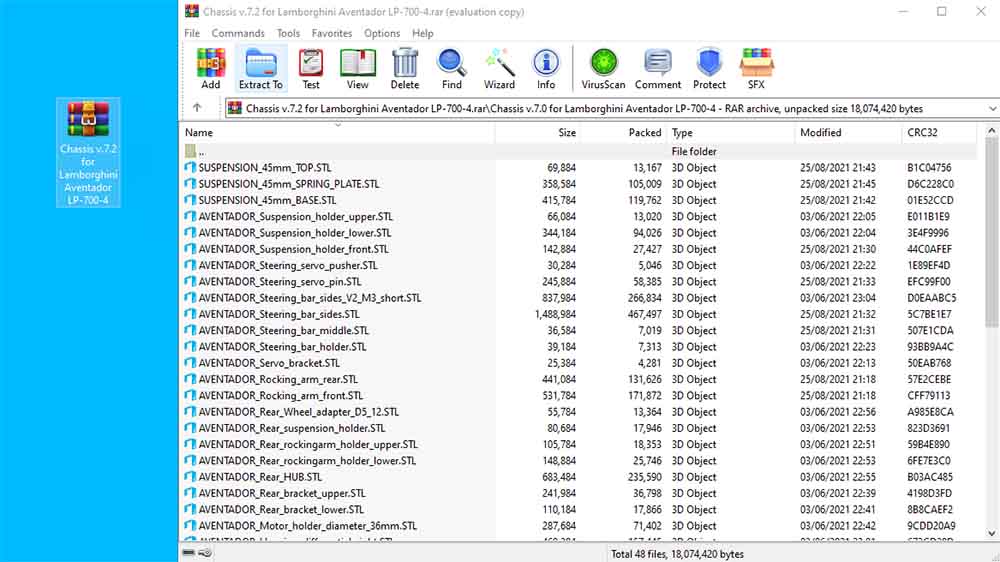Select AVENTADOR_Rear_rockingarm_holder_upper.STL
Viewport: 1000px width, 562px height.
pos(307,444)
